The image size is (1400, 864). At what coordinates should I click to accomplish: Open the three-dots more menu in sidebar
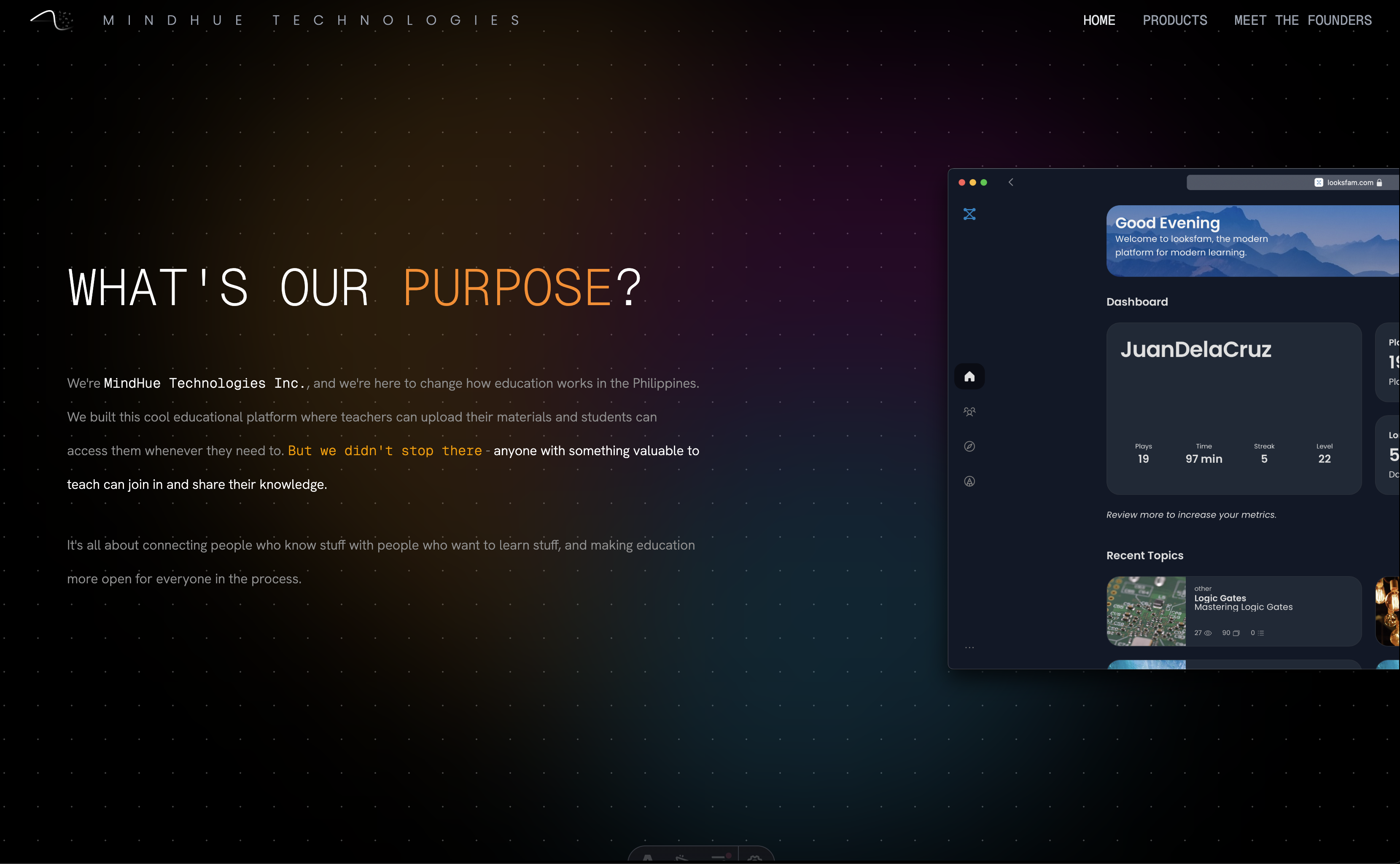(969, 647)
